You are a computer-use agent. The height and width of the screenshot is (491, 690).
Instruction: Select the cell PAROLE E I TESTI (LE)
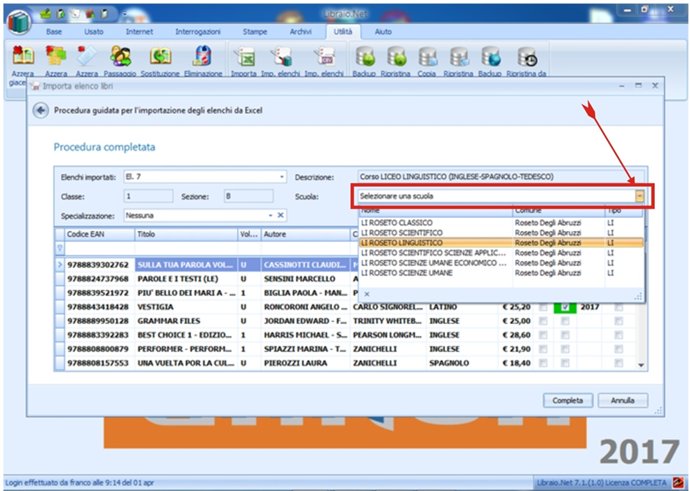pos(186,279)
